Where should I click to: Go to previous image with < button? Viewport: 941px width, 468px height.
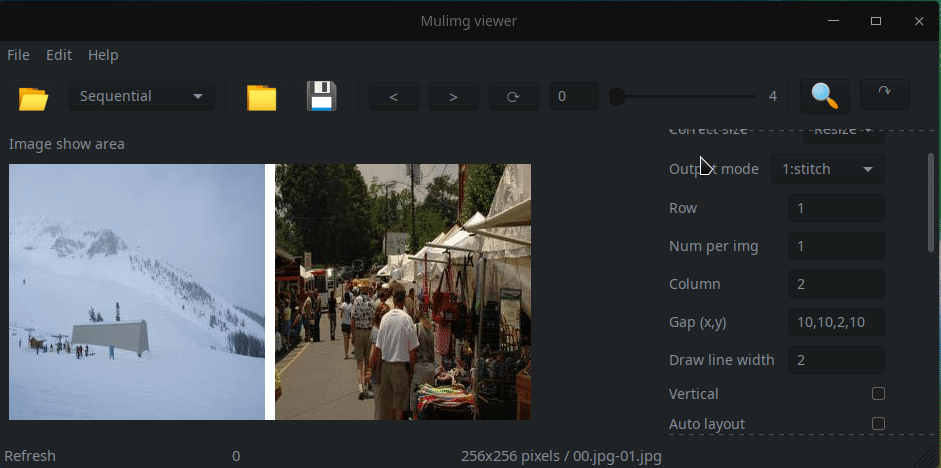pos(394,97)
